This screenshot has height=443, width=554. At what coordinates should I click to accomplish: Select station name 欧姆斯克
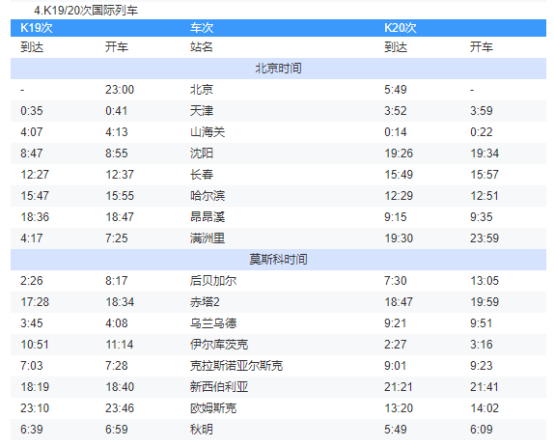click(213, 408)
